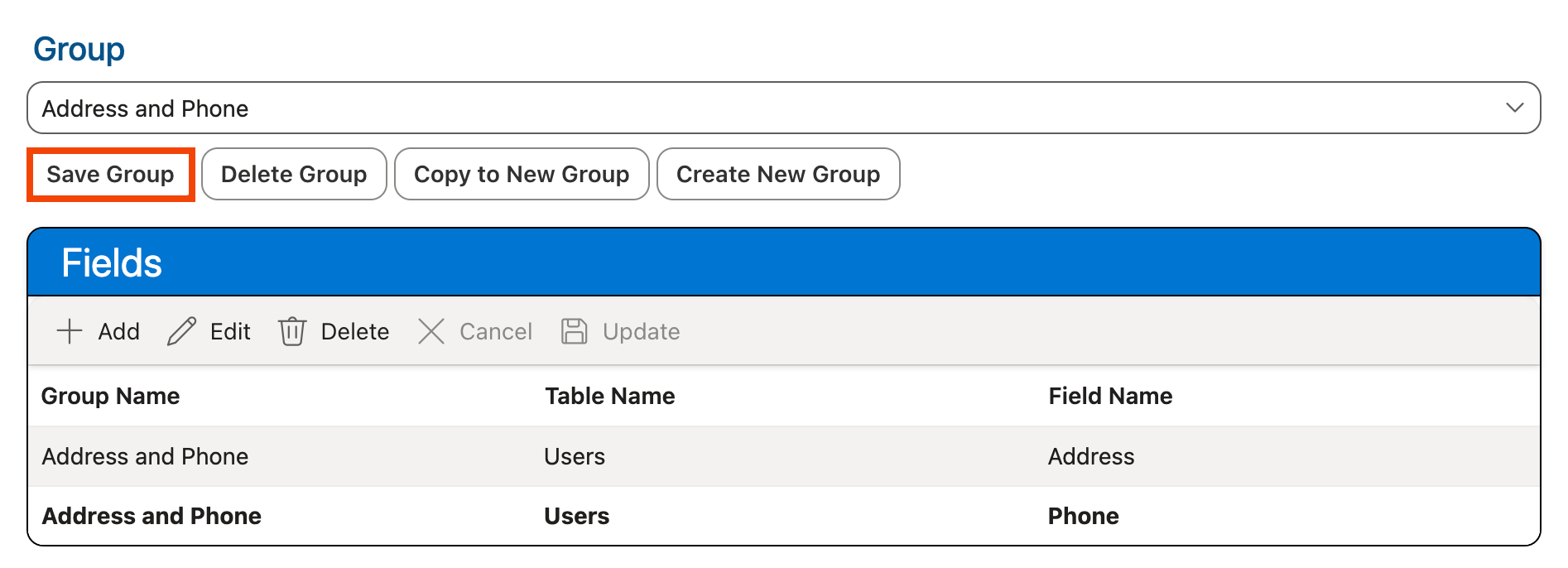Sort by the Group Name column header
The image size is (1568, 568).
[x=111, y=396]
